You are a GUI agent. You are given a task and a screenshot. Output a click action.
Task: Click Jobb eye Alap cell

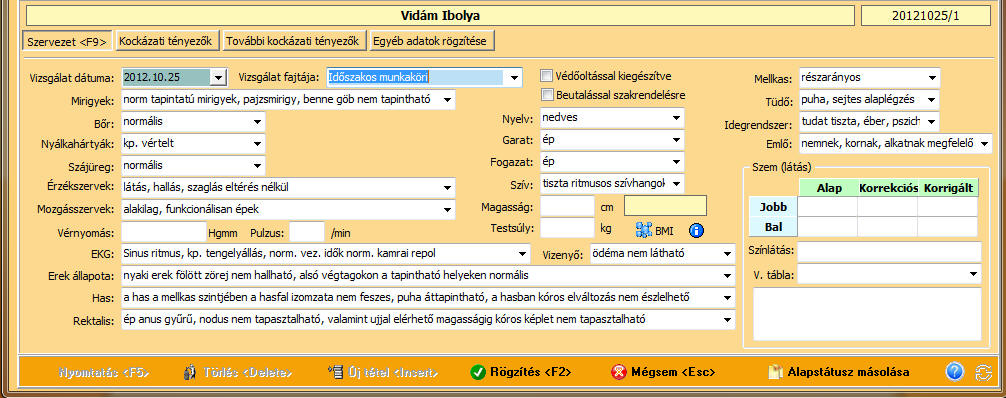[x=828, y=207]
